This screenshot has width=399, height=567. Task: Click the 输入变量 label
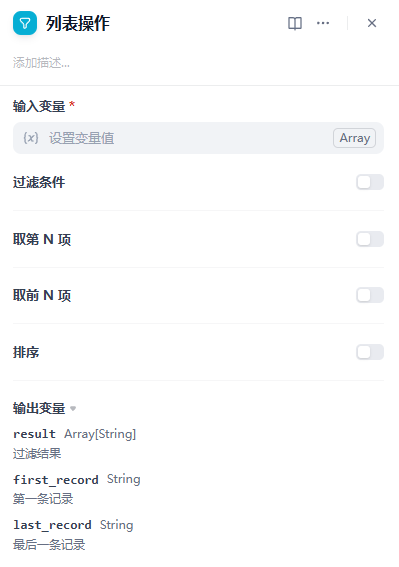[39, 106]
